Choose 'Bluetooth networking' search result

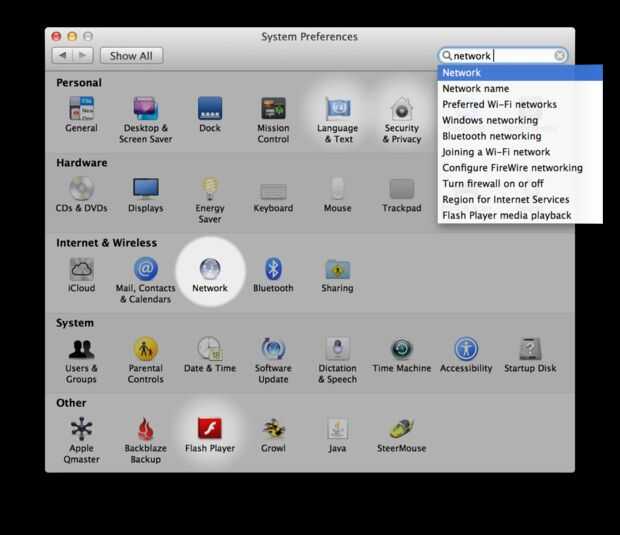click(x=520, y=136)
